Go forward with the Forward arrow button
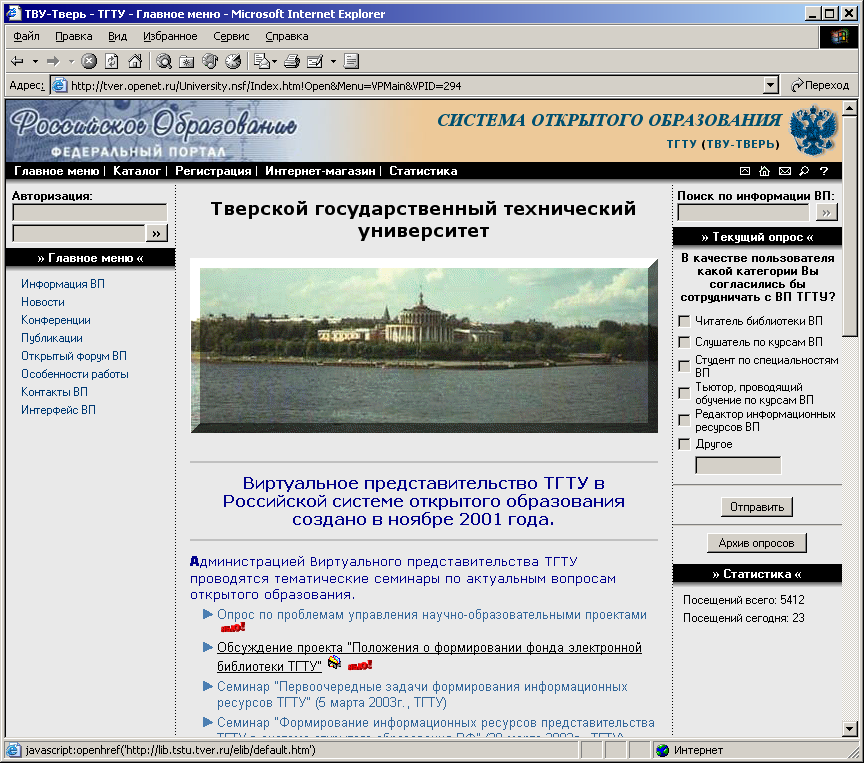Image resolution: width=864 pixels, height=763 pixels. [53, 61]
